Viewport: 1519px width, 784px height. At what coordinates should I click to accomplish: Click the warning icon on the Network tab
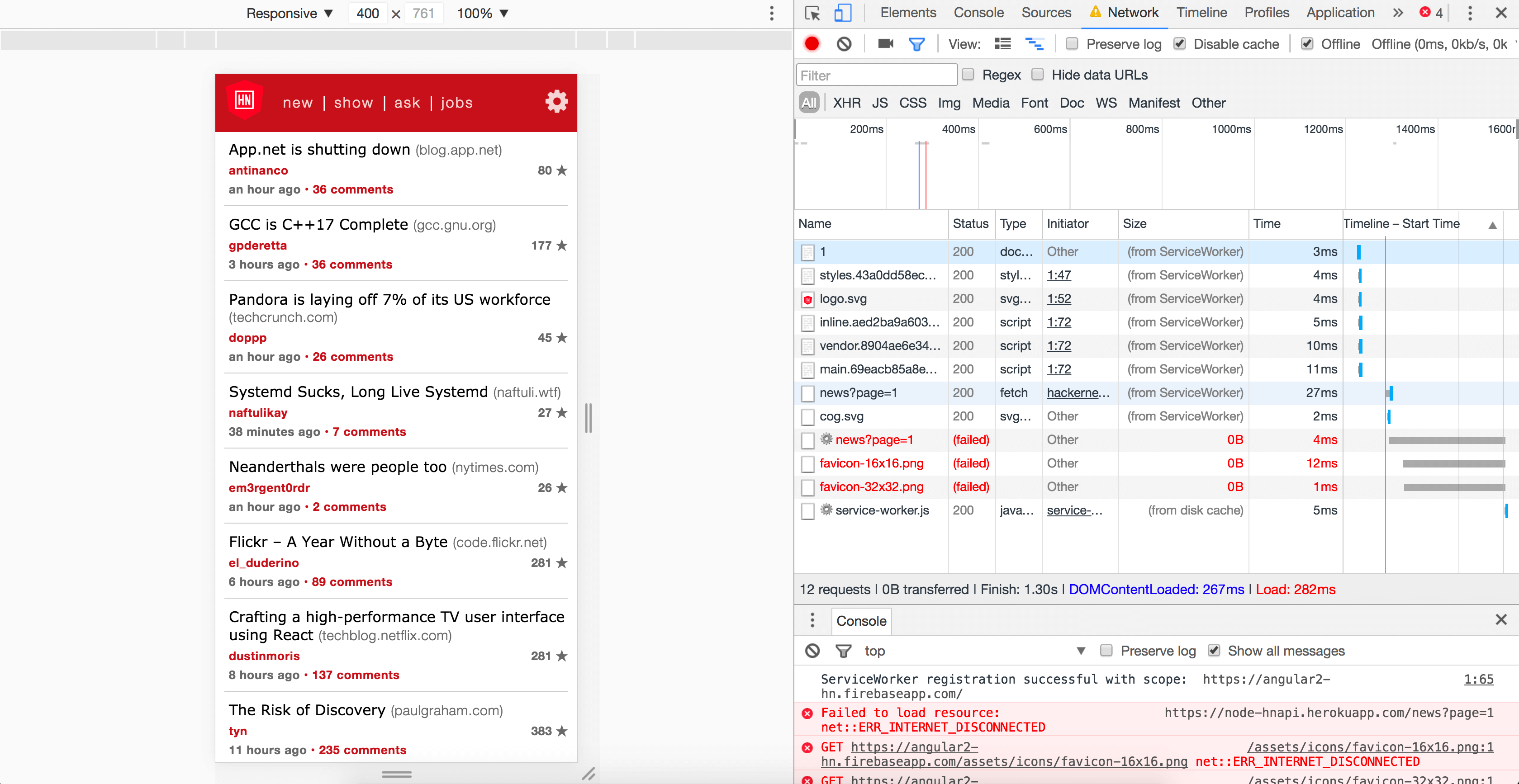[x=1095, y=12]
